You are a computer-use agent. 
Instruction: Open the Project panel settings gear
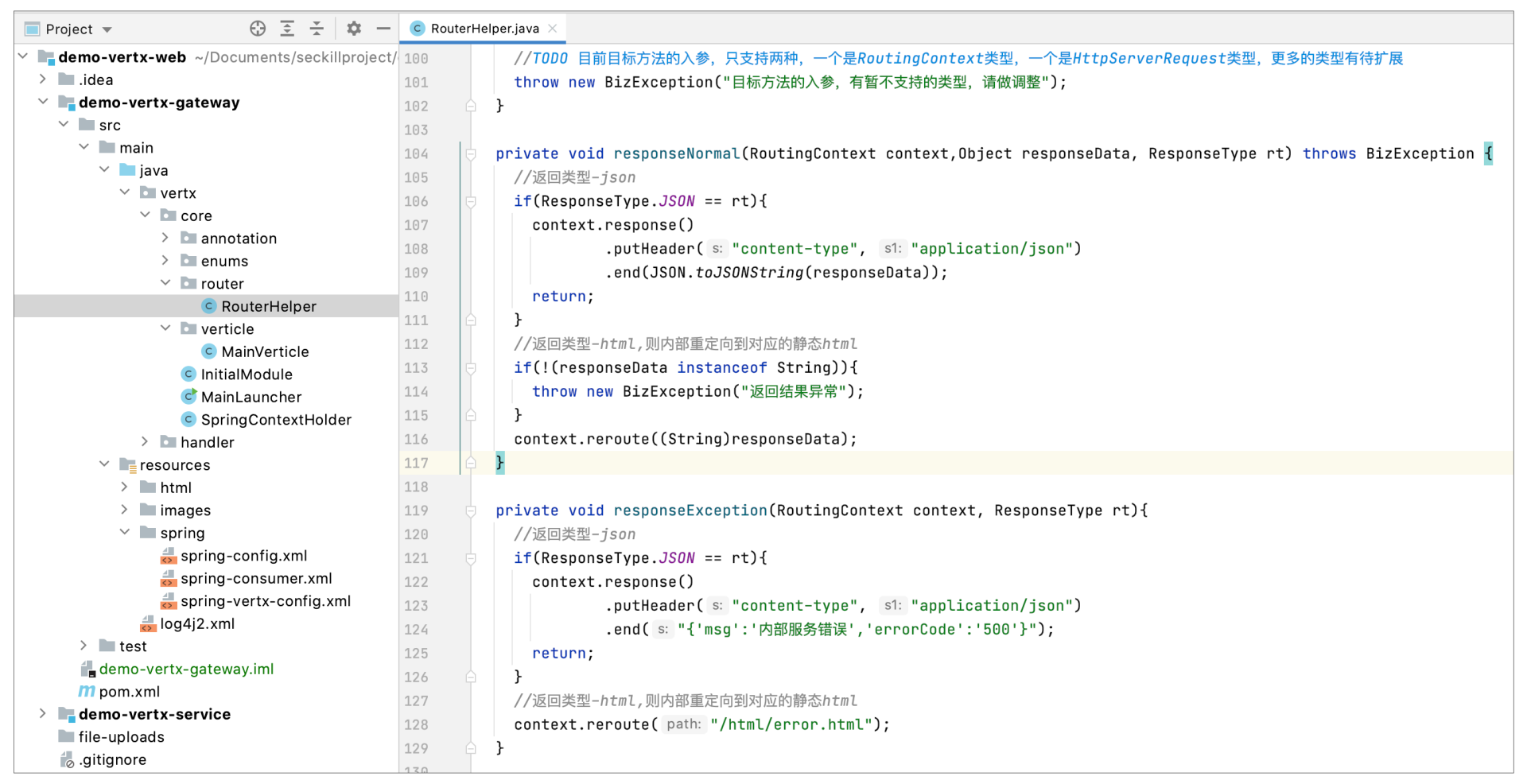coord(354,29)
